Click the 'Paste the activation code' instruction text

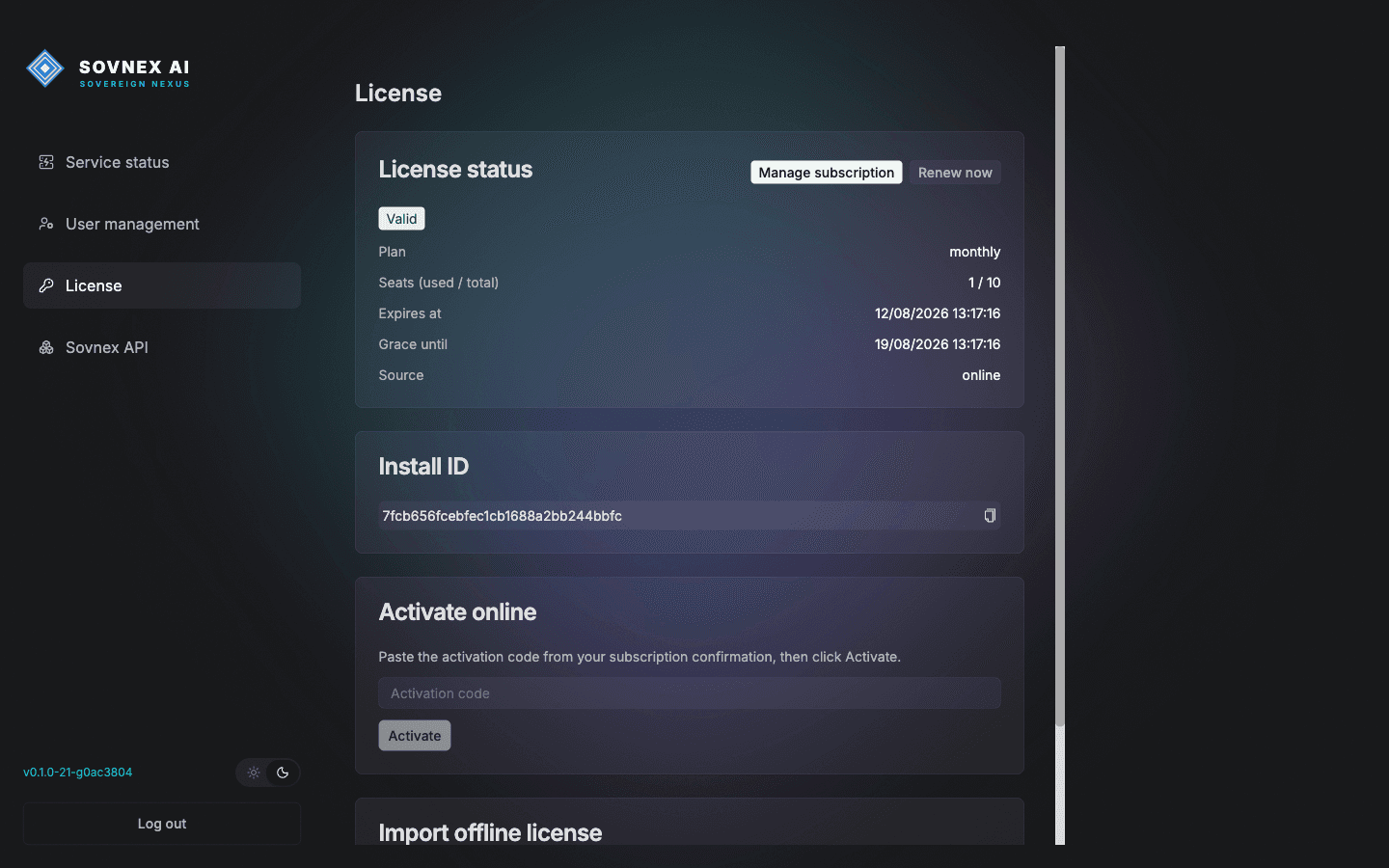[640, 657]
